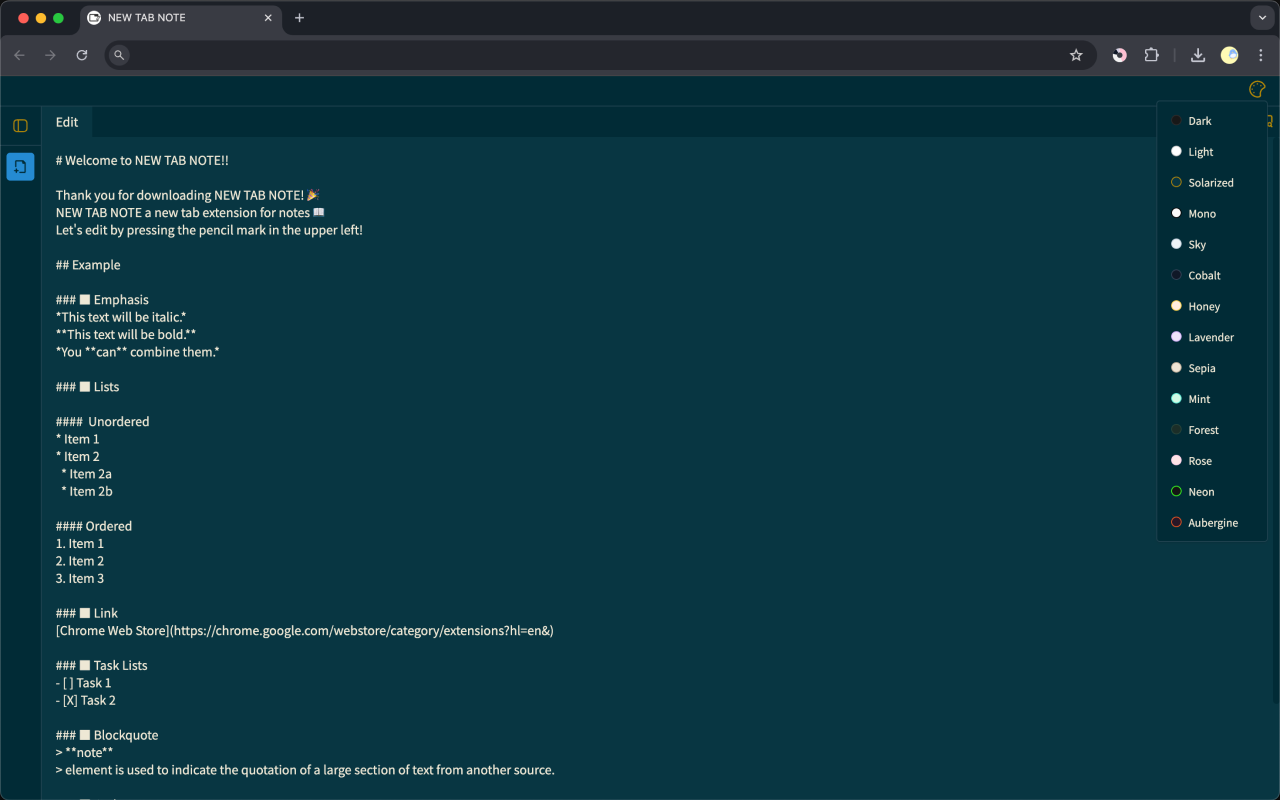Click the '**This text will be bold.**' line
This screenshot has width=1280, height=800.
[126, 335]
